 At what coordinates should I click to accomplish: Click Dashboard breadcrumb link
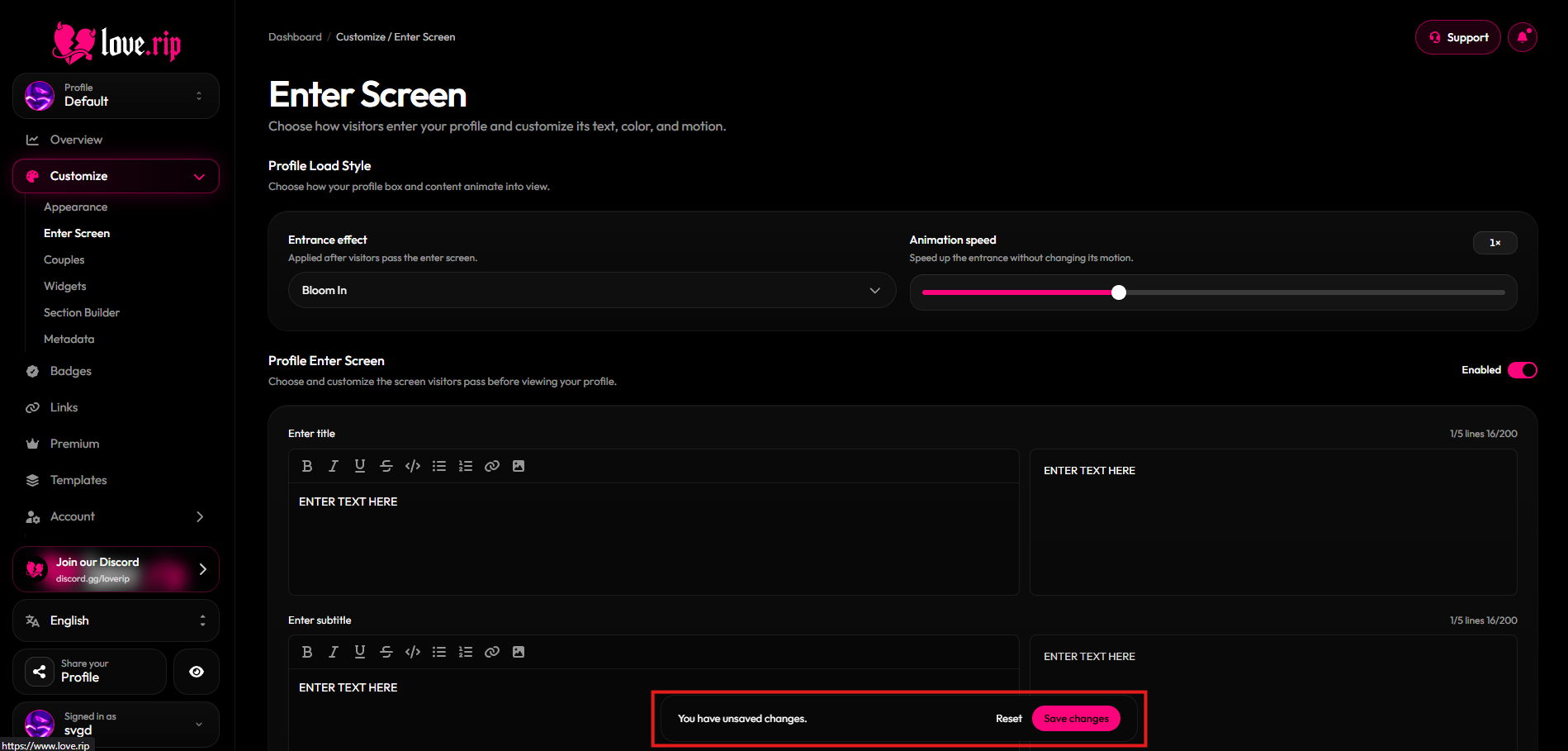click(295, 37)
